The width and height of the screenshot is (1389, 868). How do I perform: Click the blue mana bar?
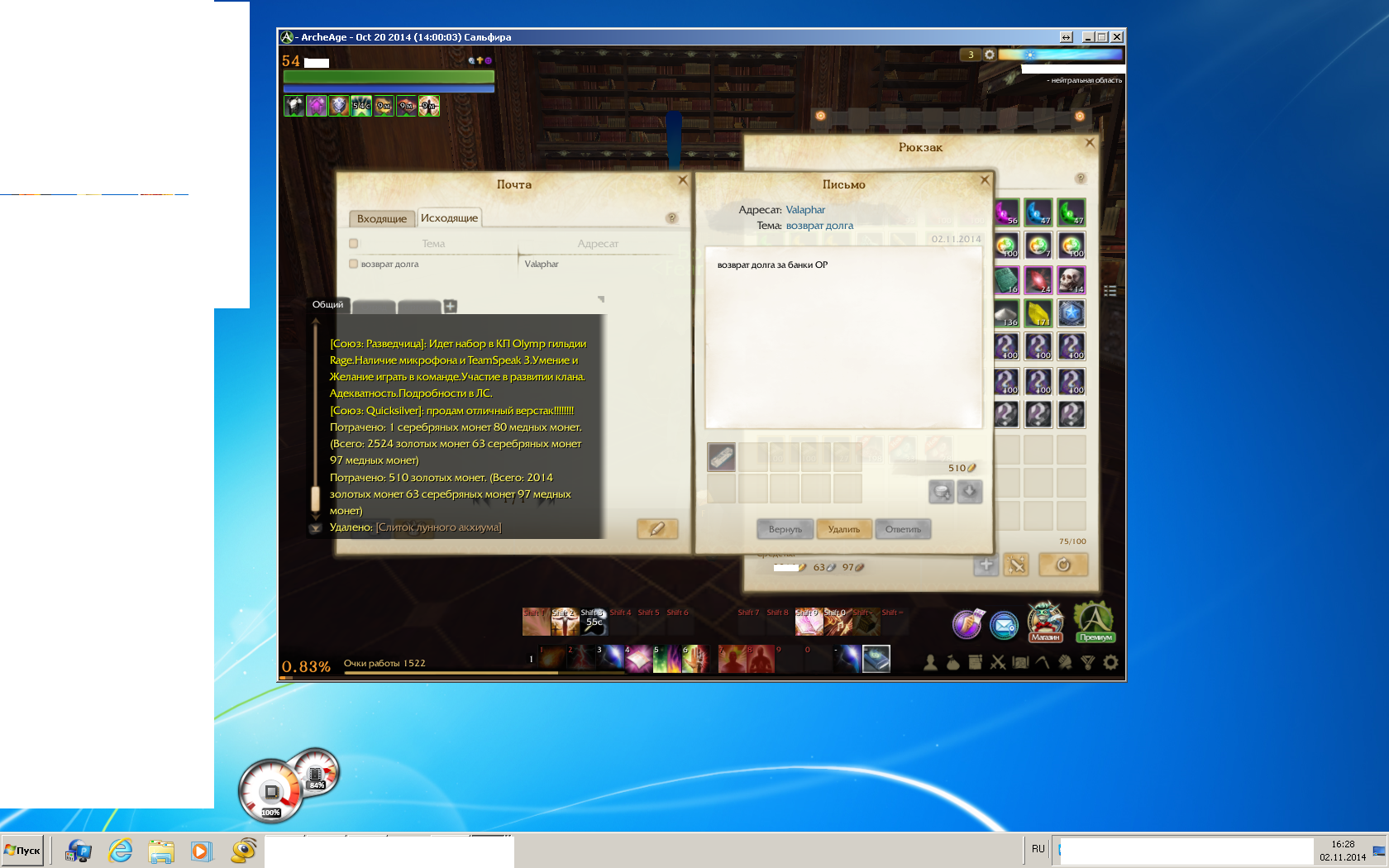coord(389,88)
